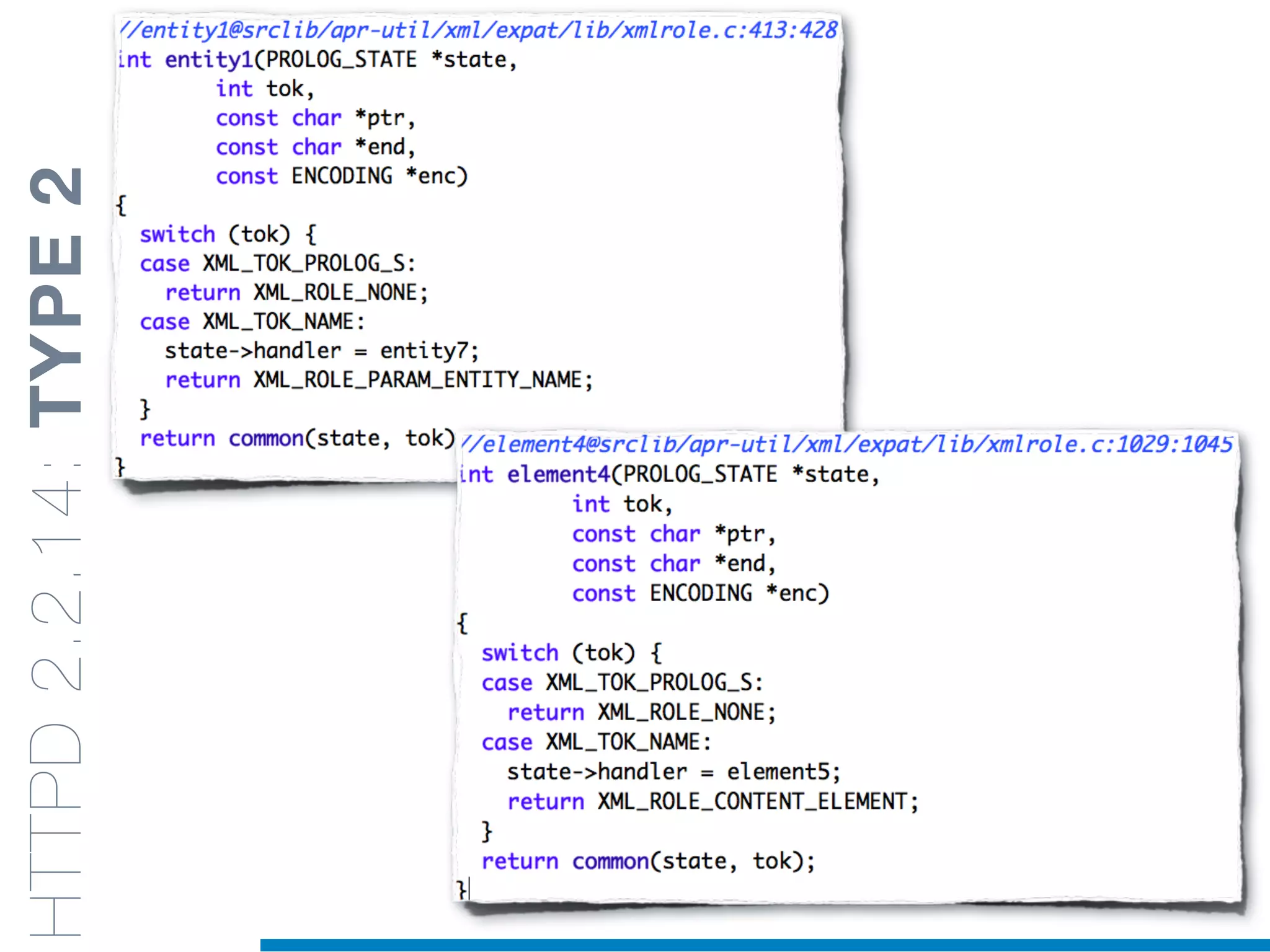Click const ENCODING *enc parameter in entity1
Image resolution: width=1270 pixels, height=952 pixels.
pyautogui.click(x=341, y=176)
